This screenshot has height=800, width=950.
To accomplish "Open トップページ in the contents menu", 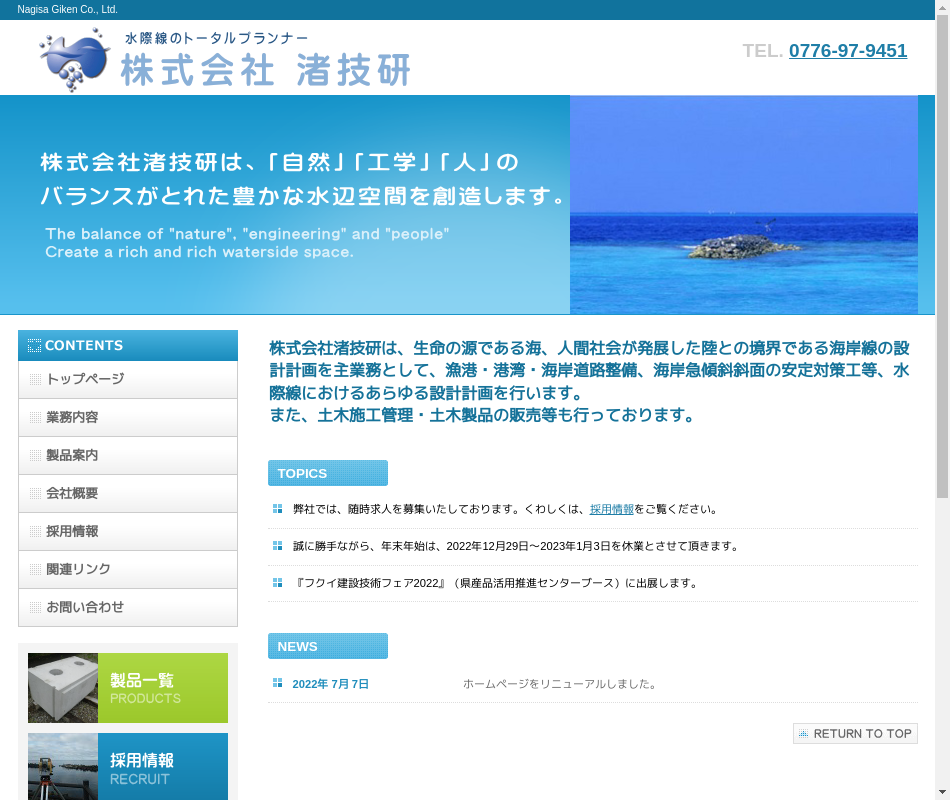I will [128, 379].
